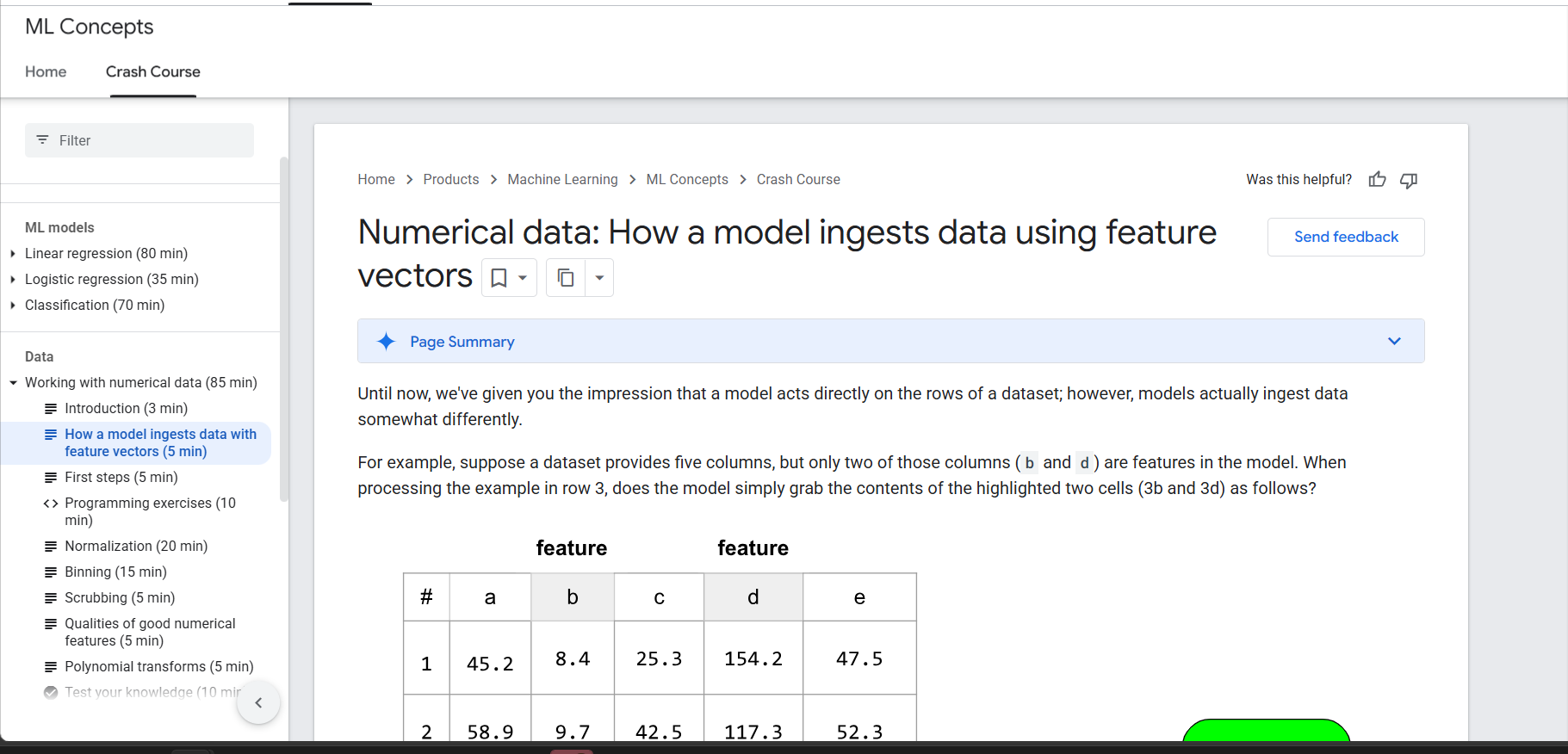
Task: Open First steps (5 min) page
Action: click(x=121, y=477)
